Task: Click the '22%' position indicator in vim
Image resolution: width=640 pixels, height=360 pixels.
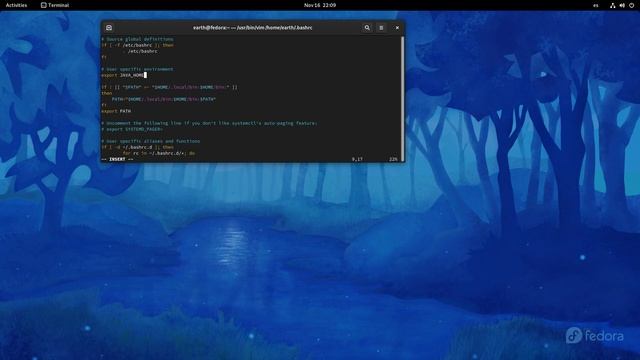Action: click(x=393, y=159)
